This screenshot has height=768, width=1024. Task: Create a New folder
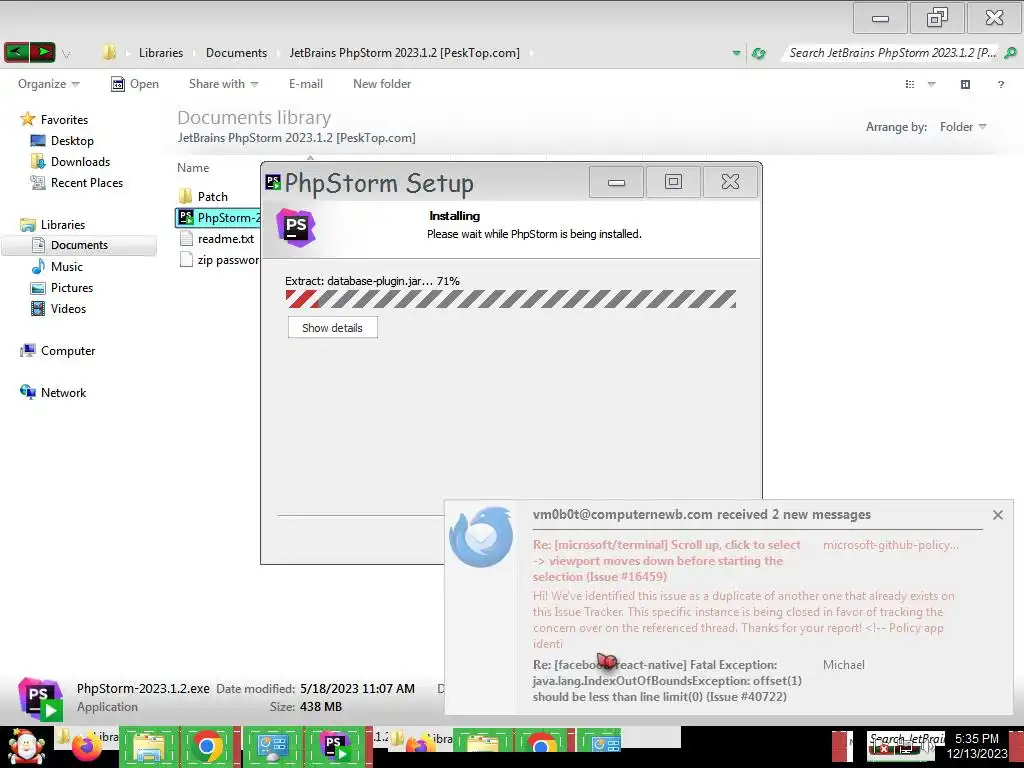[382, 84]
